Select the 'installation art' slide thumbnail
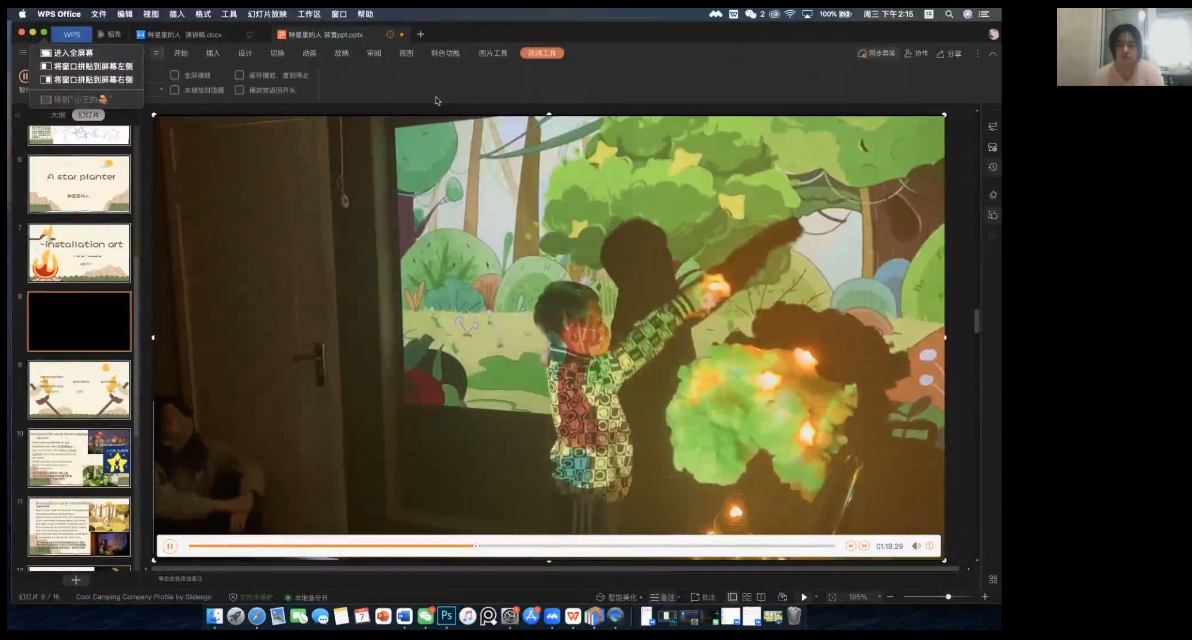 79,252
